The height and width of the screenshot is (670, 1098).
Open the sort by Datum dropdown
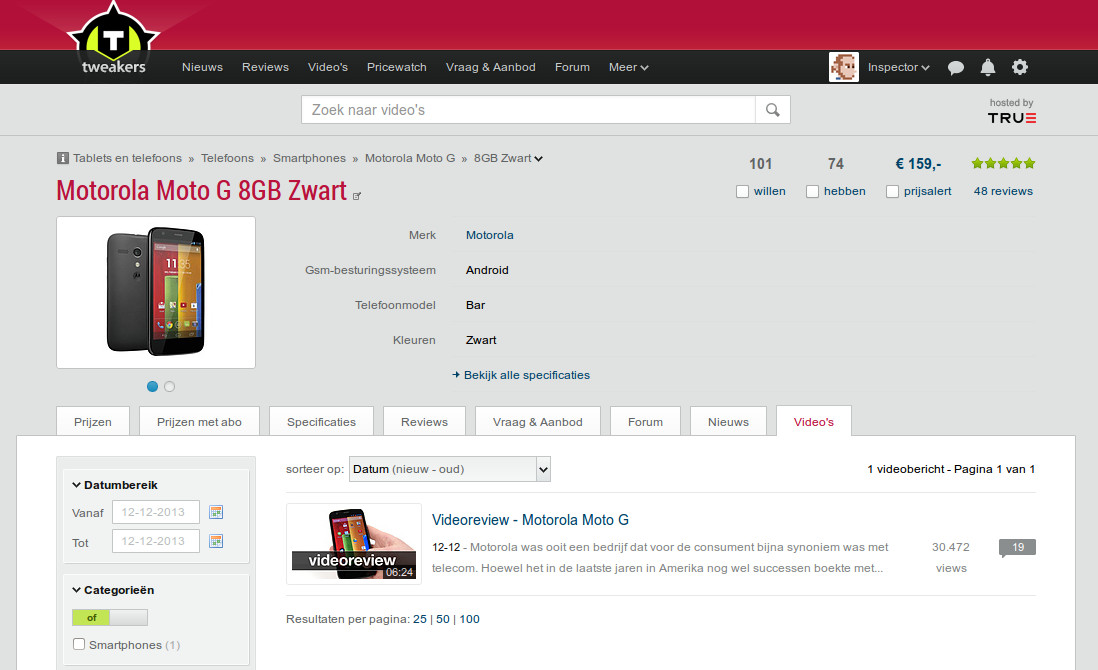point(450,469)
